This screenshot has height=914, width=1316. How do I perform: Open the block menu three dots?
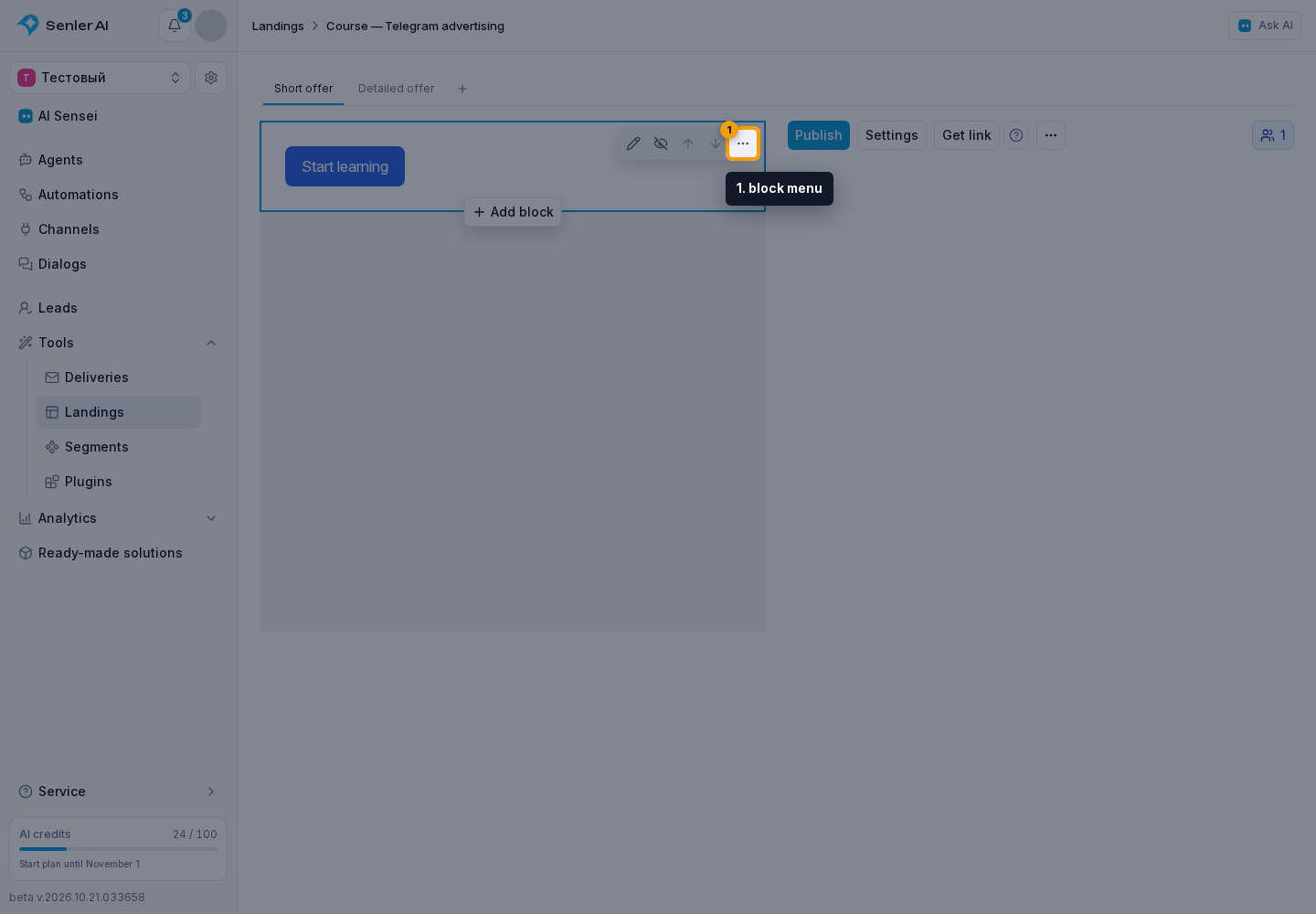[x=743, y=143]
